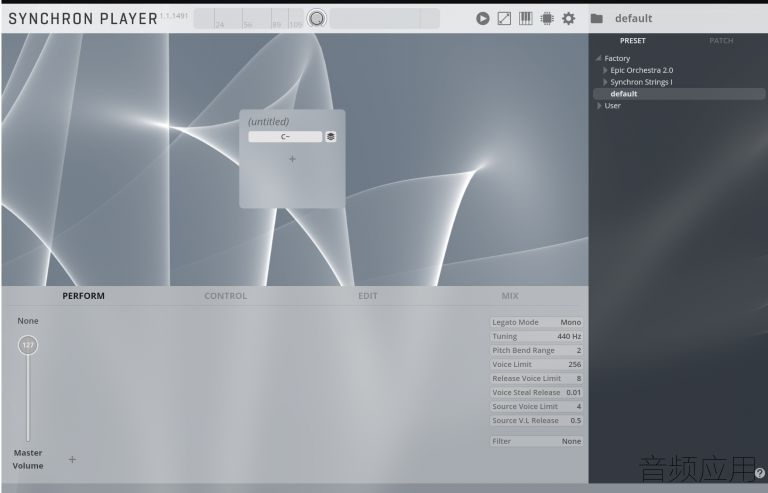Click the preset folder icon
768x493 pixels.
coord(597,19)
